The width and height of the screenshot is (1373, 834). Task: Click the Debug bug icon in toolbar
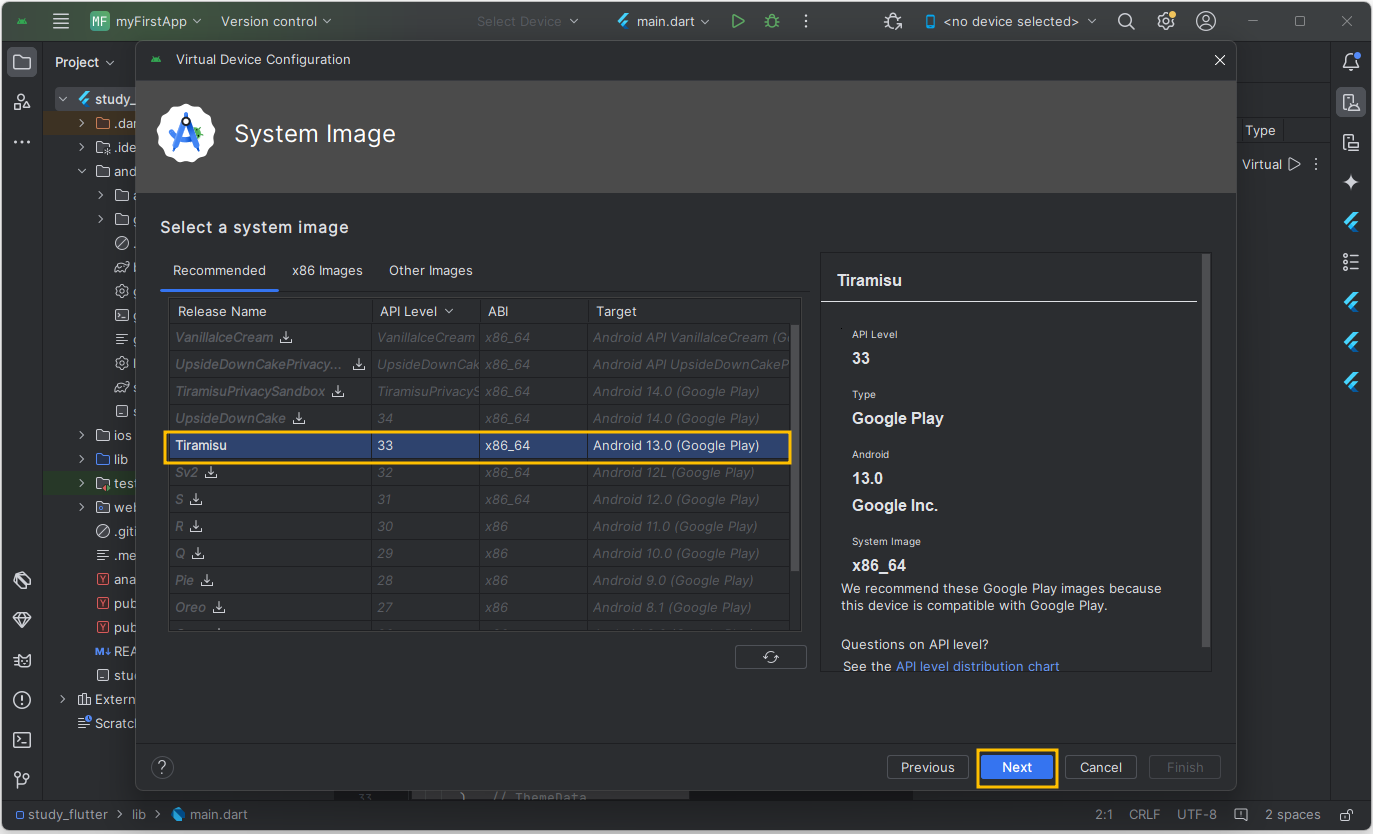(772, 21)
